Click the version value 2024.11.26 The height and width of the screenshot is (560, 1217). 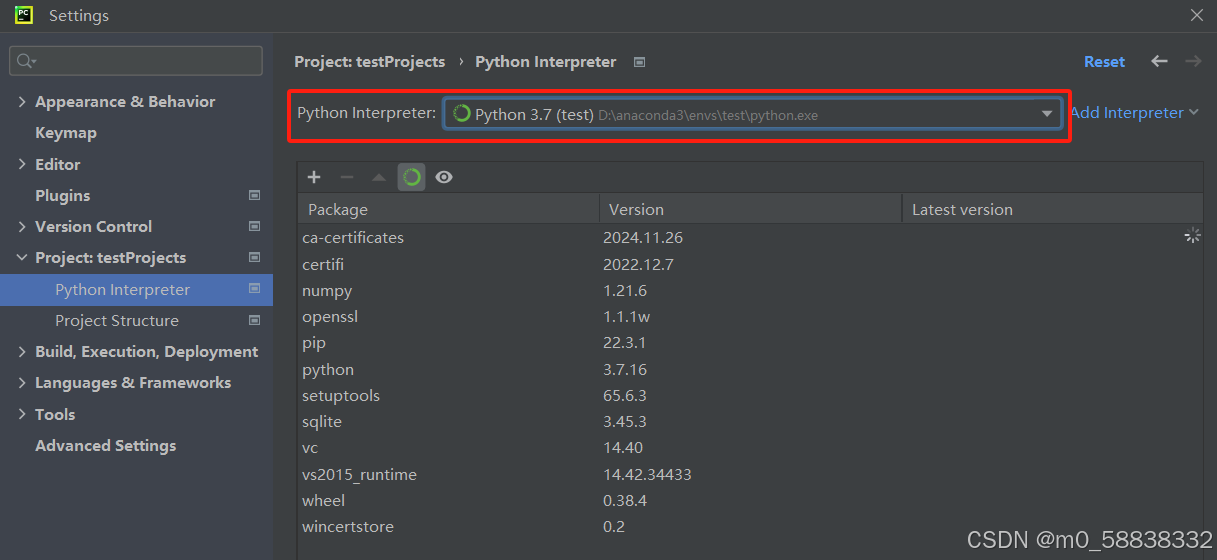643,237
